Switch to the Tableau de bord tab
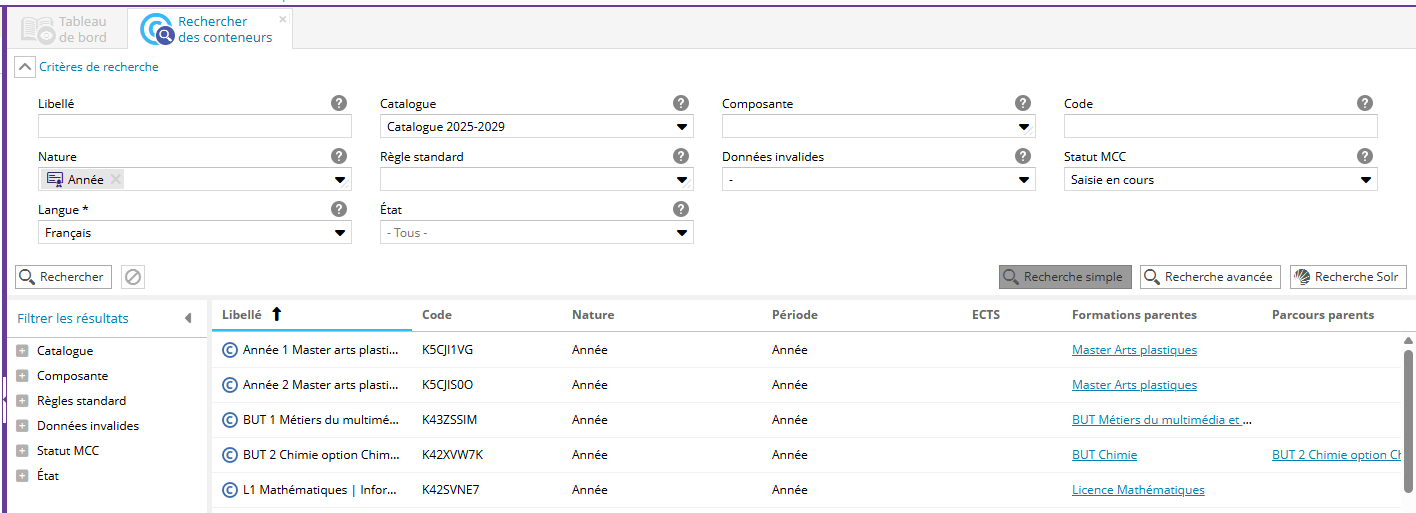Screen dimensions: 1416x513 click(x=66, y=29)
